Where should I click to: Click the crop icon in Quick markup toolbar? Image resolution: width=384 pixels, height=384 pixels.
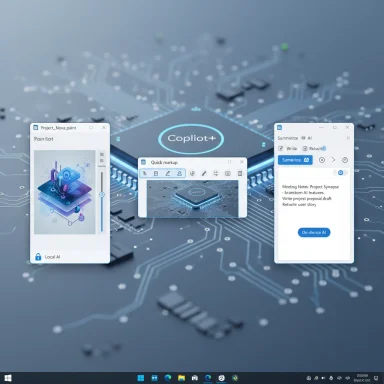(x=216, y=173)
